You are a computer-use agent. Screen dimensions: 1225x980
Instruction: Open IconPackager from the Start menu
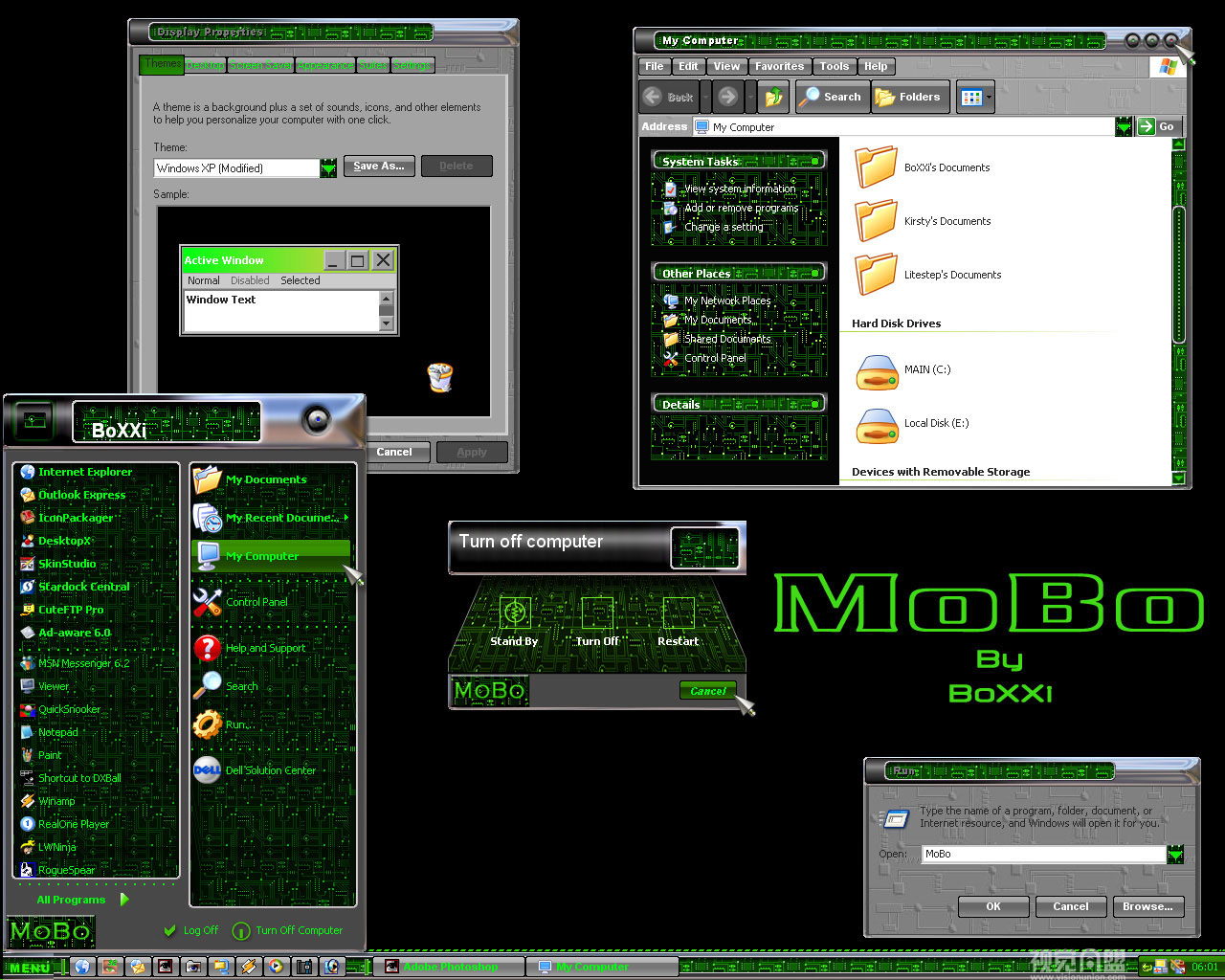coord(67,518)
